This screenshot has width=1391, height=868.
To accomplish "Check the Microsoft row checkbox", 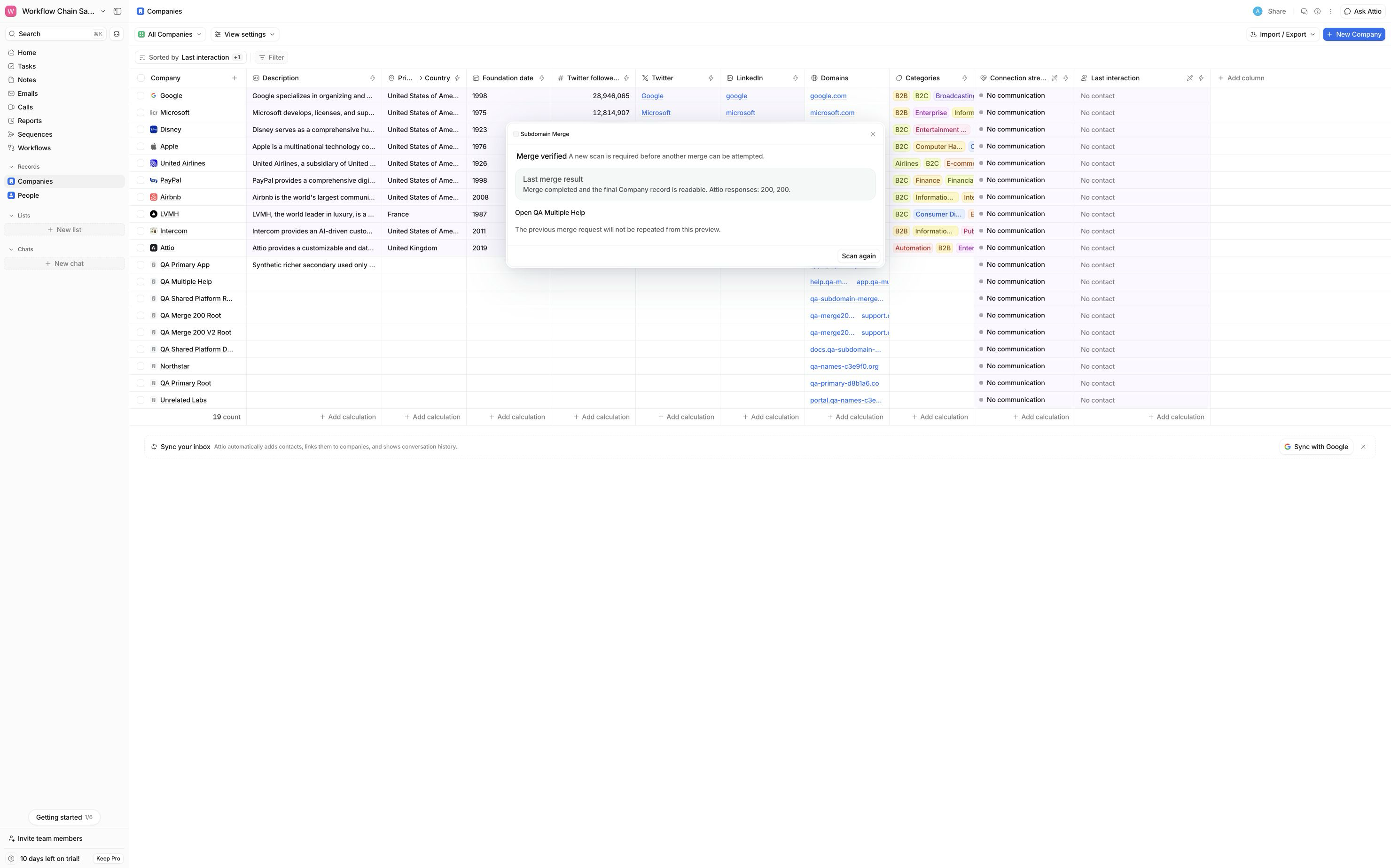I will tap(141, 113).
